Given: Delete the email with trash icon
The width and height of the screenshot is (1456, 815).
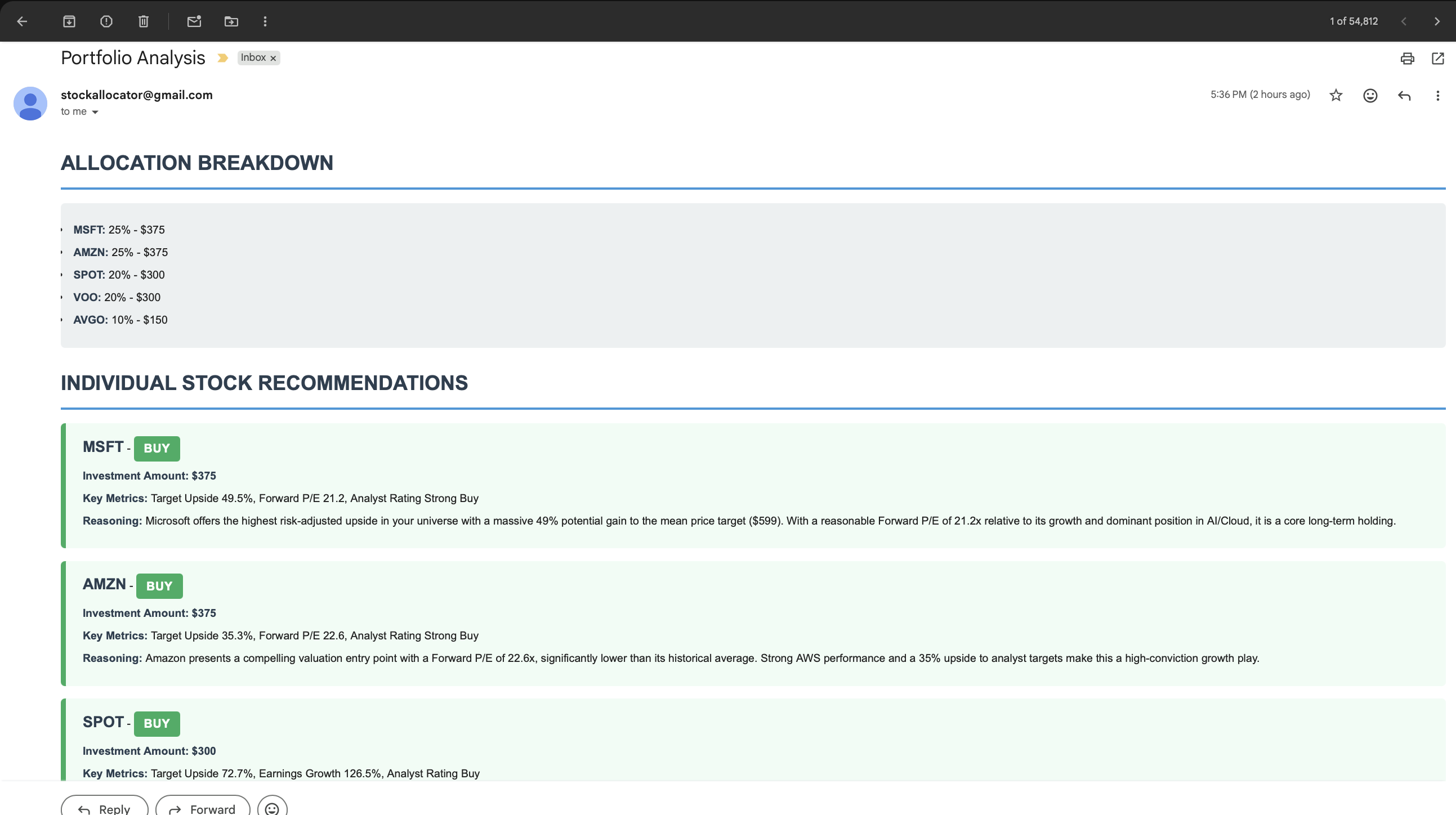Looking at the screenshot, I should click(x=144, y=21).
